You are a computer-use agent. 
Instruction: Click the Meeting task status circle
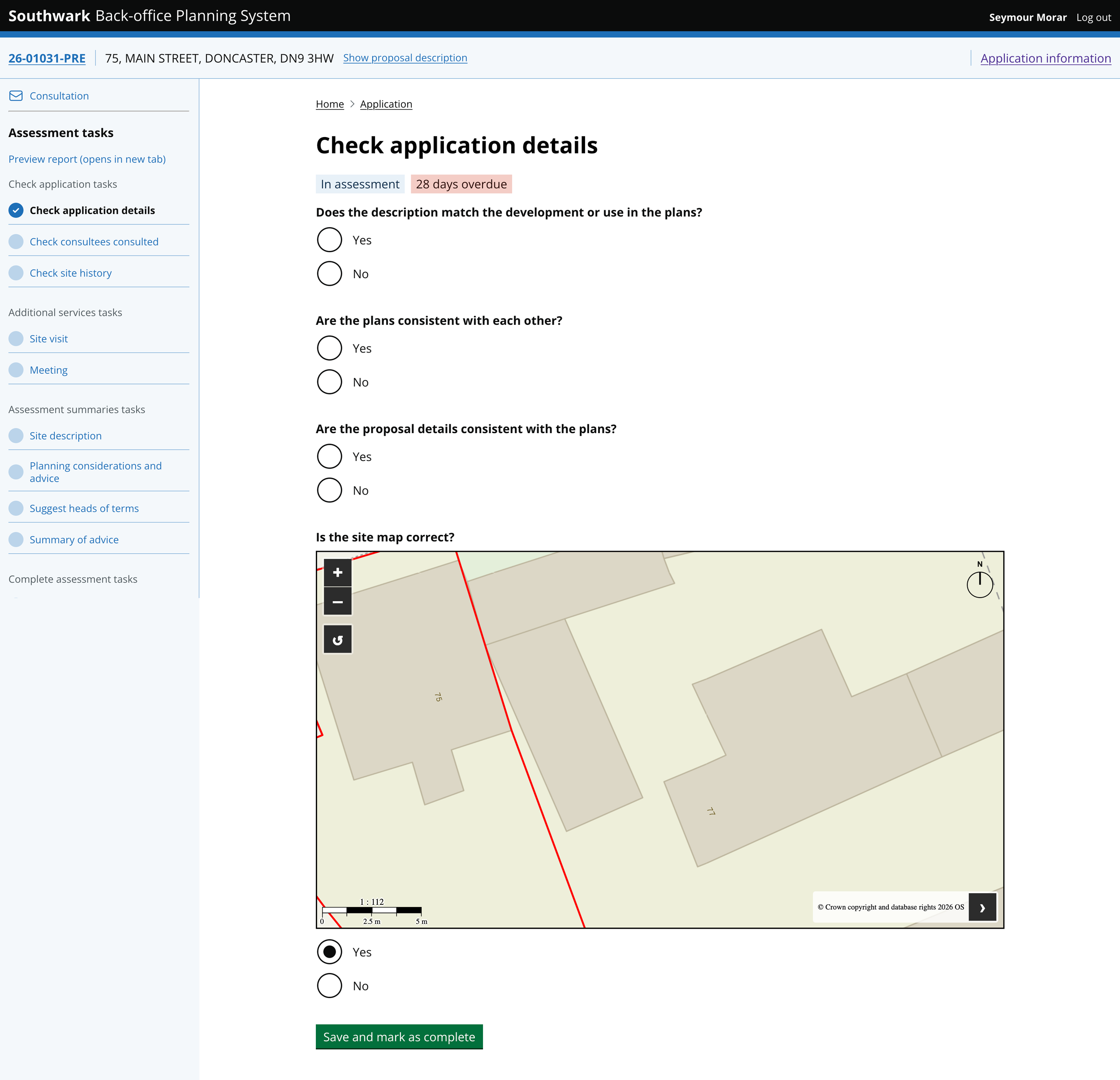point(15,370)
